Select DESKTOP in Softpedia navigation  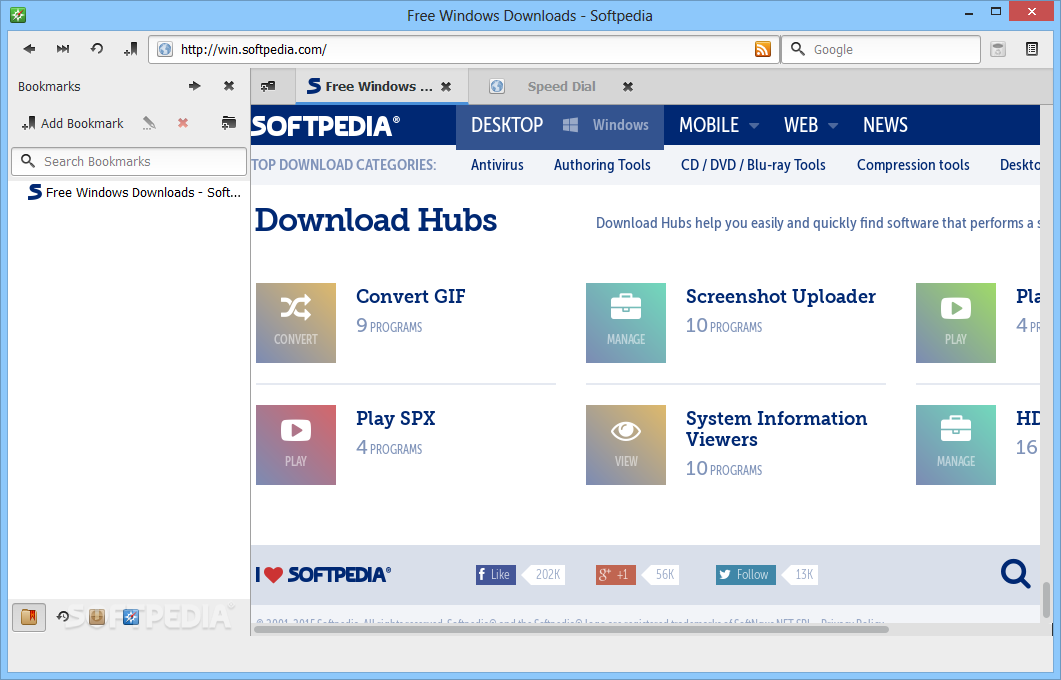pyautogui.click(x=507, y=125)
